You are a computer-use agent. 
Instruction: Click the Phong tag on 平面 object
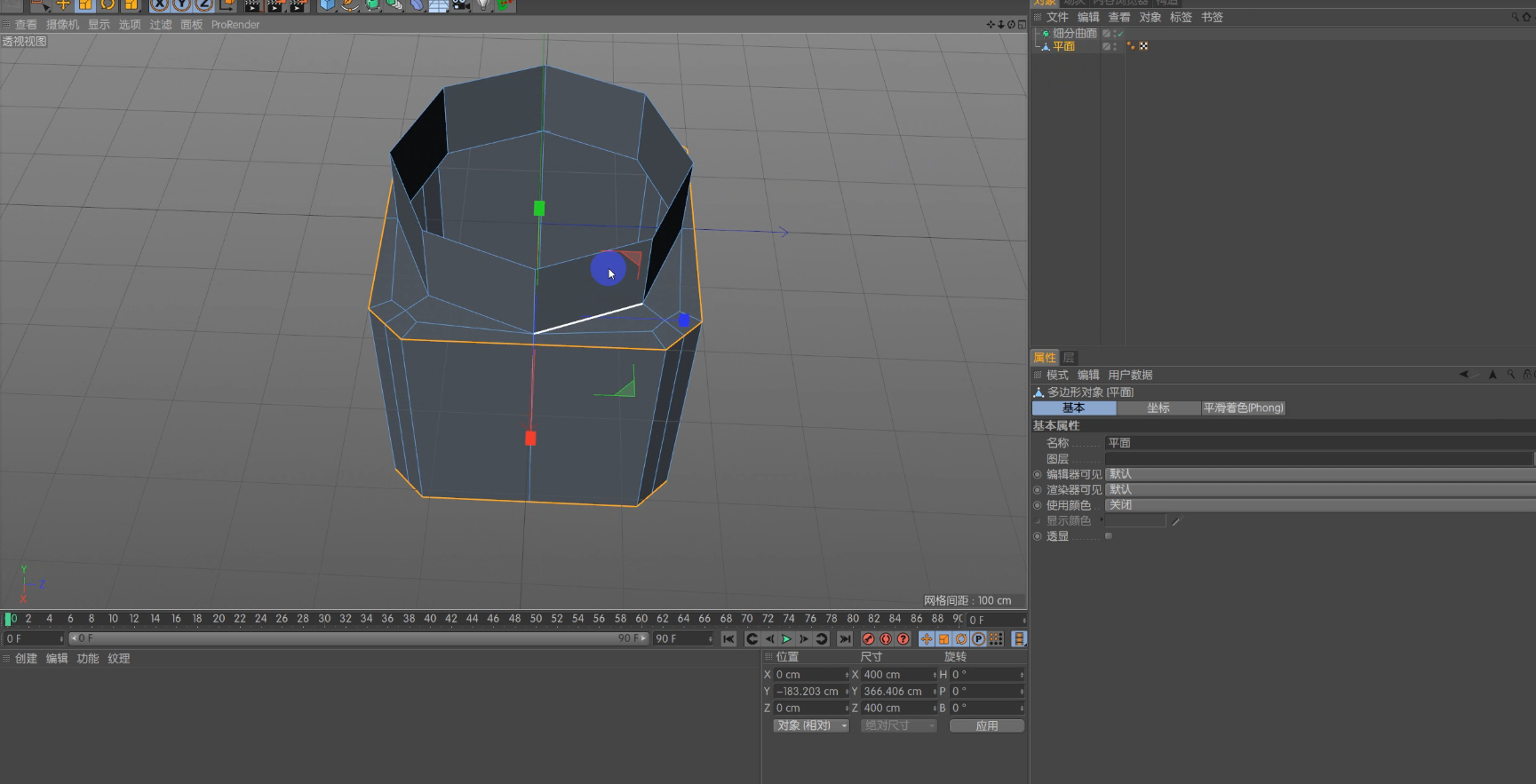coord(1131,46)
